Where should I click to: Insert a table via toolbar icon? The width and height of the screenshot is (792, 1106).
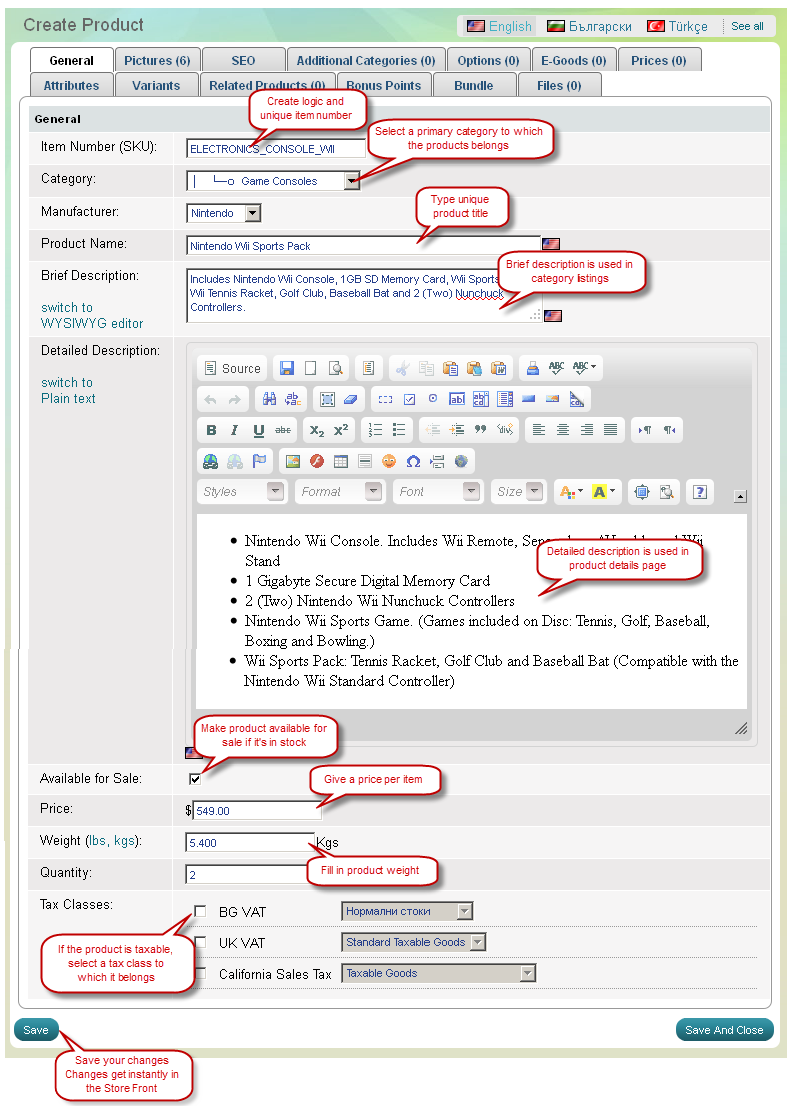tap(341, 461)
